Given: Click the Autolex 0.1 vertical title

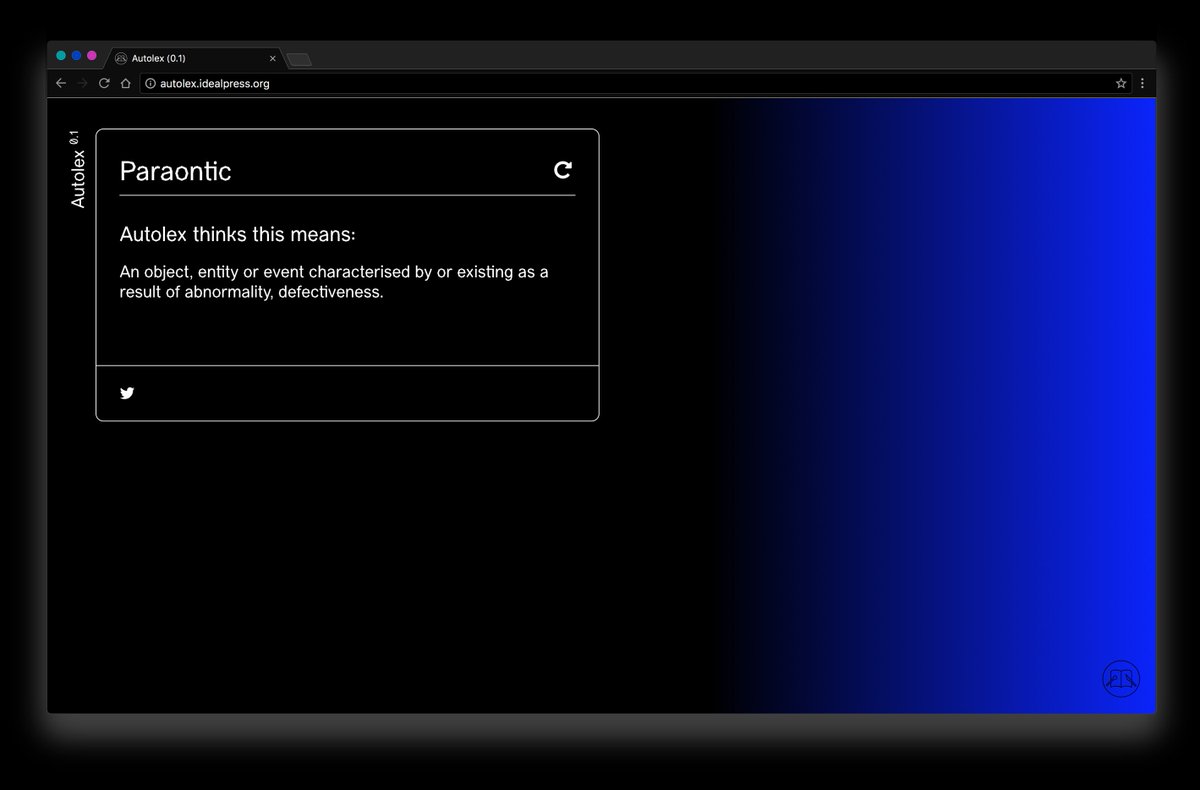Looking at the screenshot, I should pyautogui.click(x=77, y=169).
